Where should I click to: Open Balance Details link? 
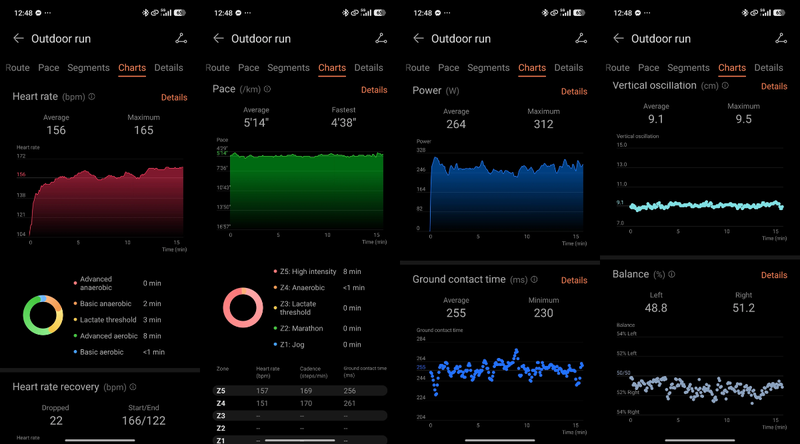pos(774,275)
